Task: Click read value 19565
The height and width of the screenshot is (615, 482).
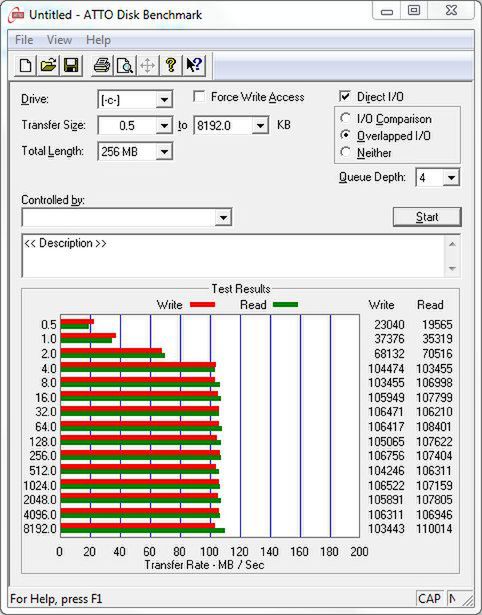Action: [437, 325]
